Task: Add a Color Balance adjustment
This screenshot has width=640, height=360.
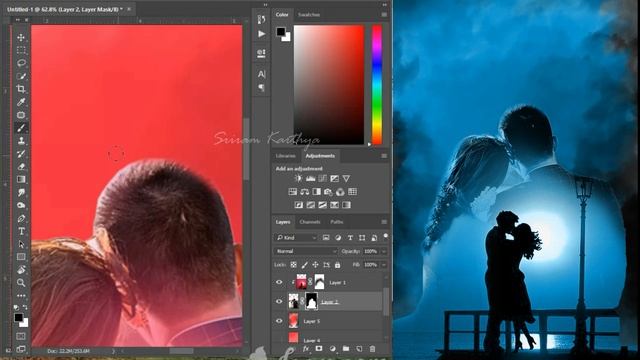Action: tap(304, 191)
